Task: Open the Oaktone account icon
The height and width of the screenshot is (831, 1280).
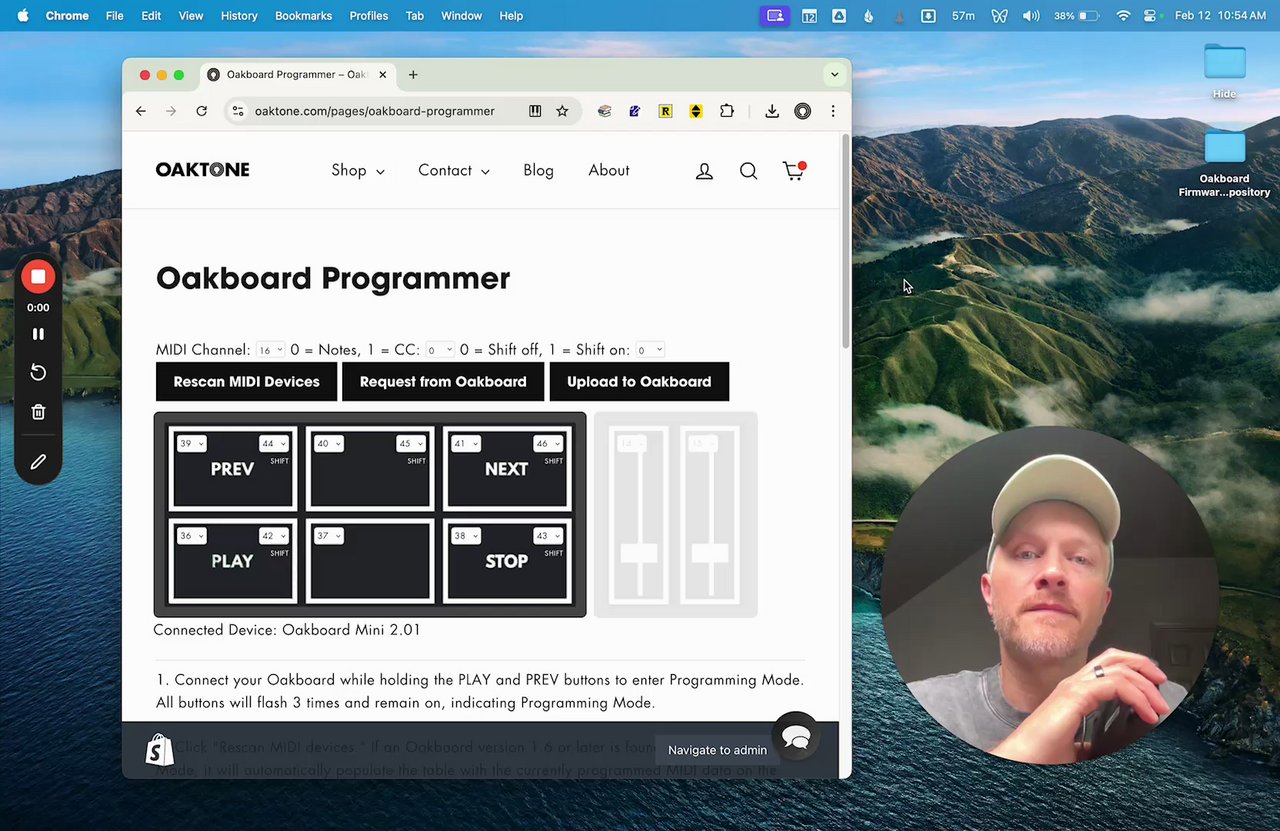Action: [x=704, y=171]
